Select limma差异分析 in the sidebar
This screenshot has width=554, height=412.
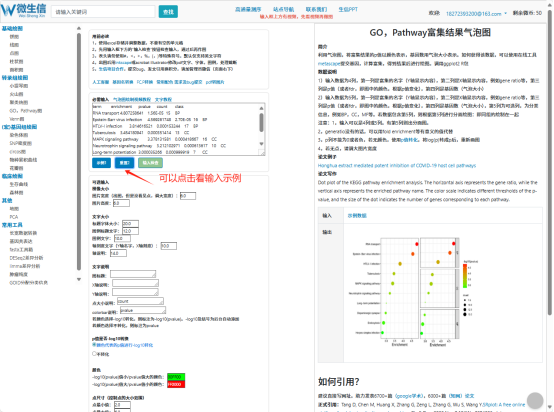(25, 266)
